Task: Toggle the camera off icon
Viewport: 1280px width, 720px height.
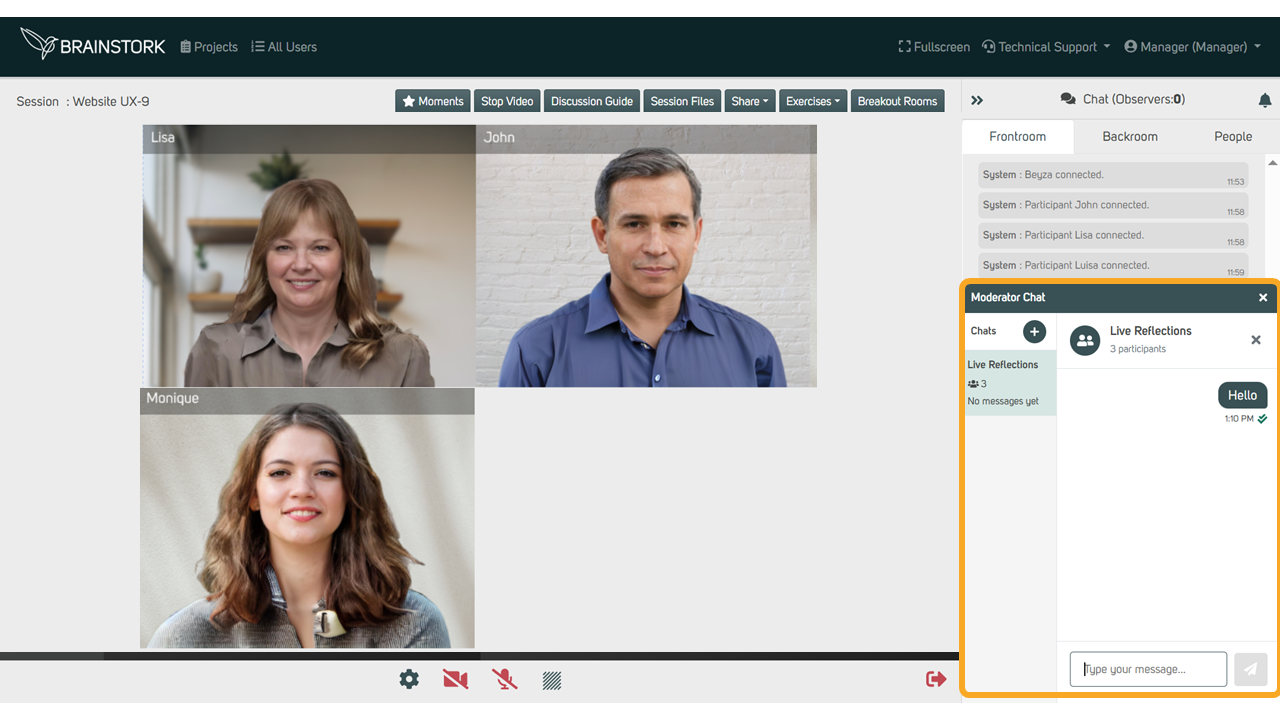Action: click(x=455, y=679)
